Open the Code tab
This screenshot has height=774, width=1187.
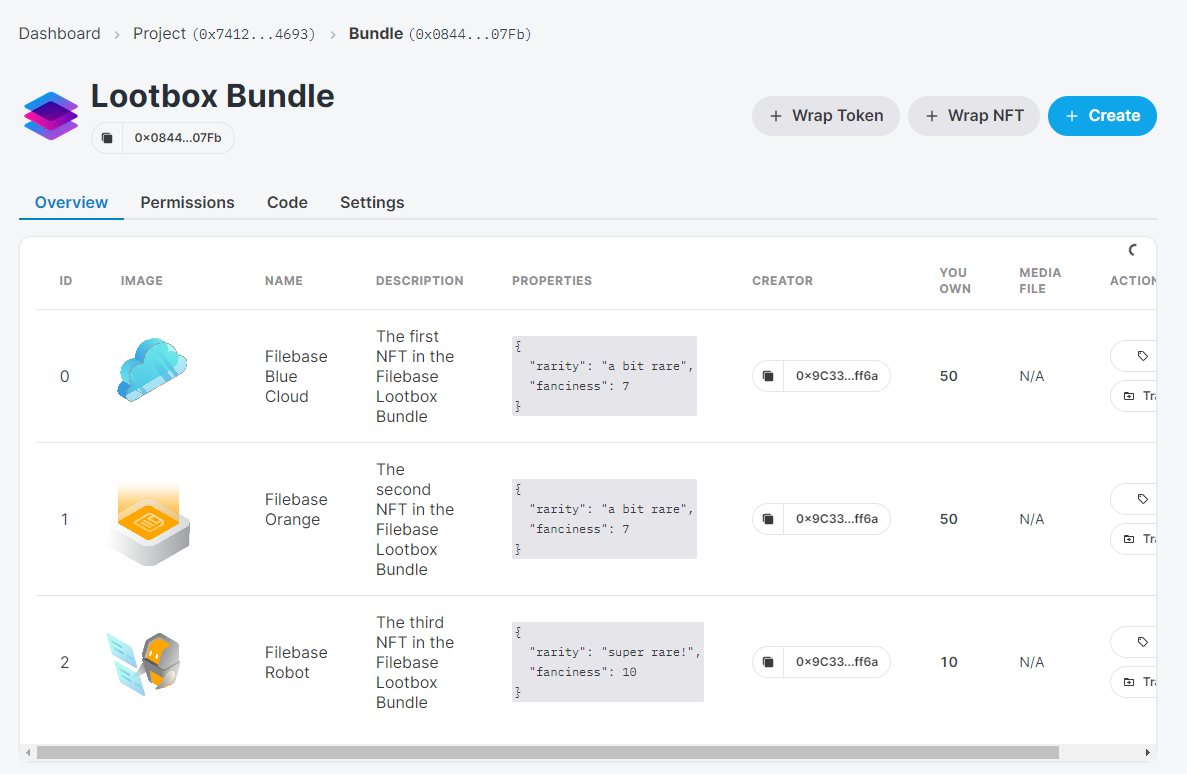coord(287,202)
